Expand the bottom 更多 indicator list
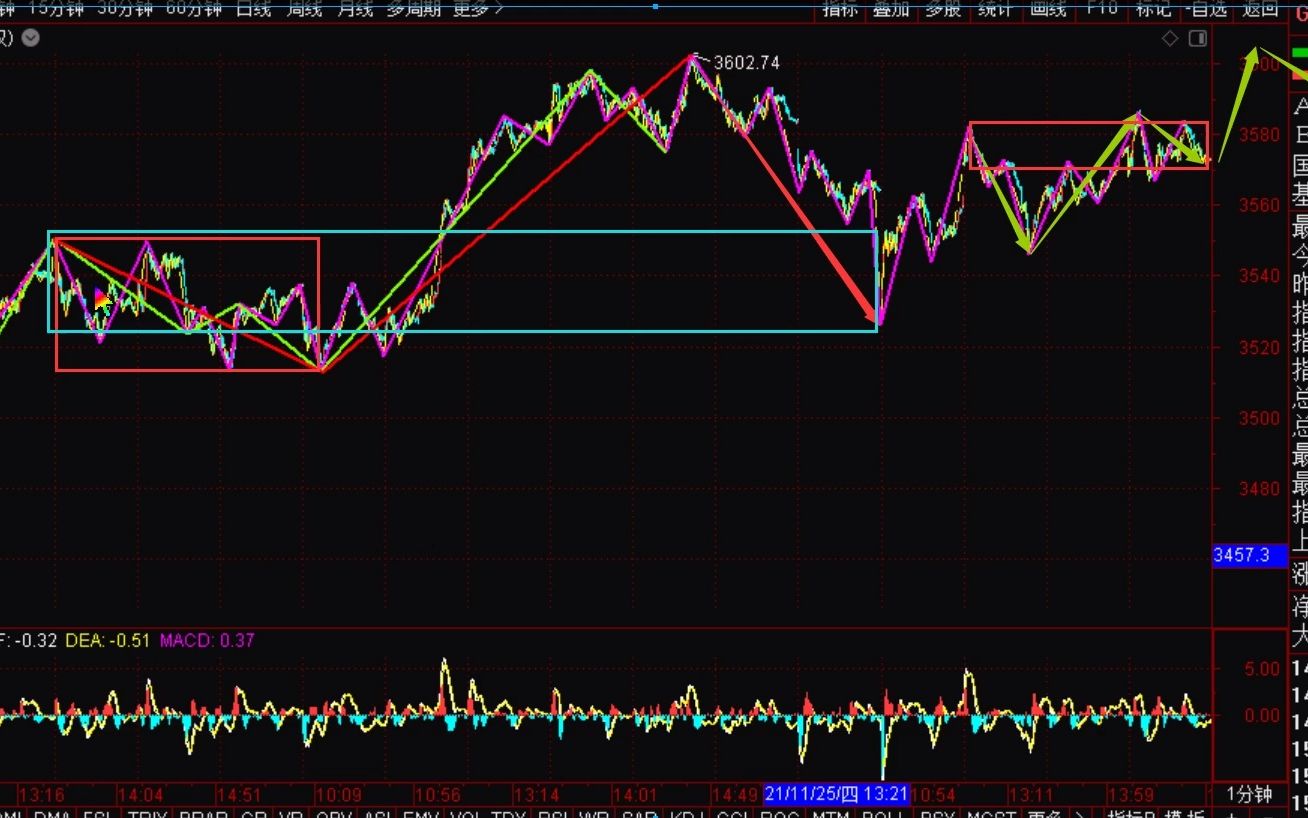Screen dimensions: 1308x818 [1044, 814]
